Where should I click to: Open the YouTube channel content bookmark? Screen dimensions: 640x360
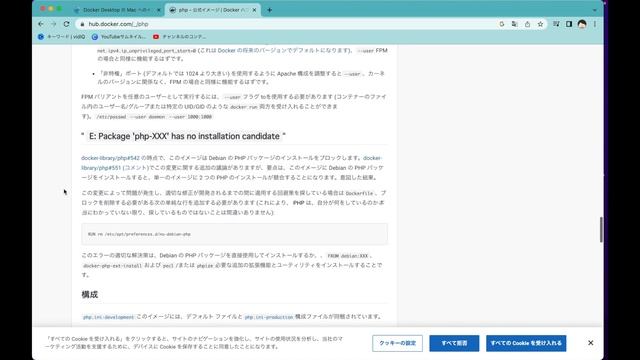180,37
